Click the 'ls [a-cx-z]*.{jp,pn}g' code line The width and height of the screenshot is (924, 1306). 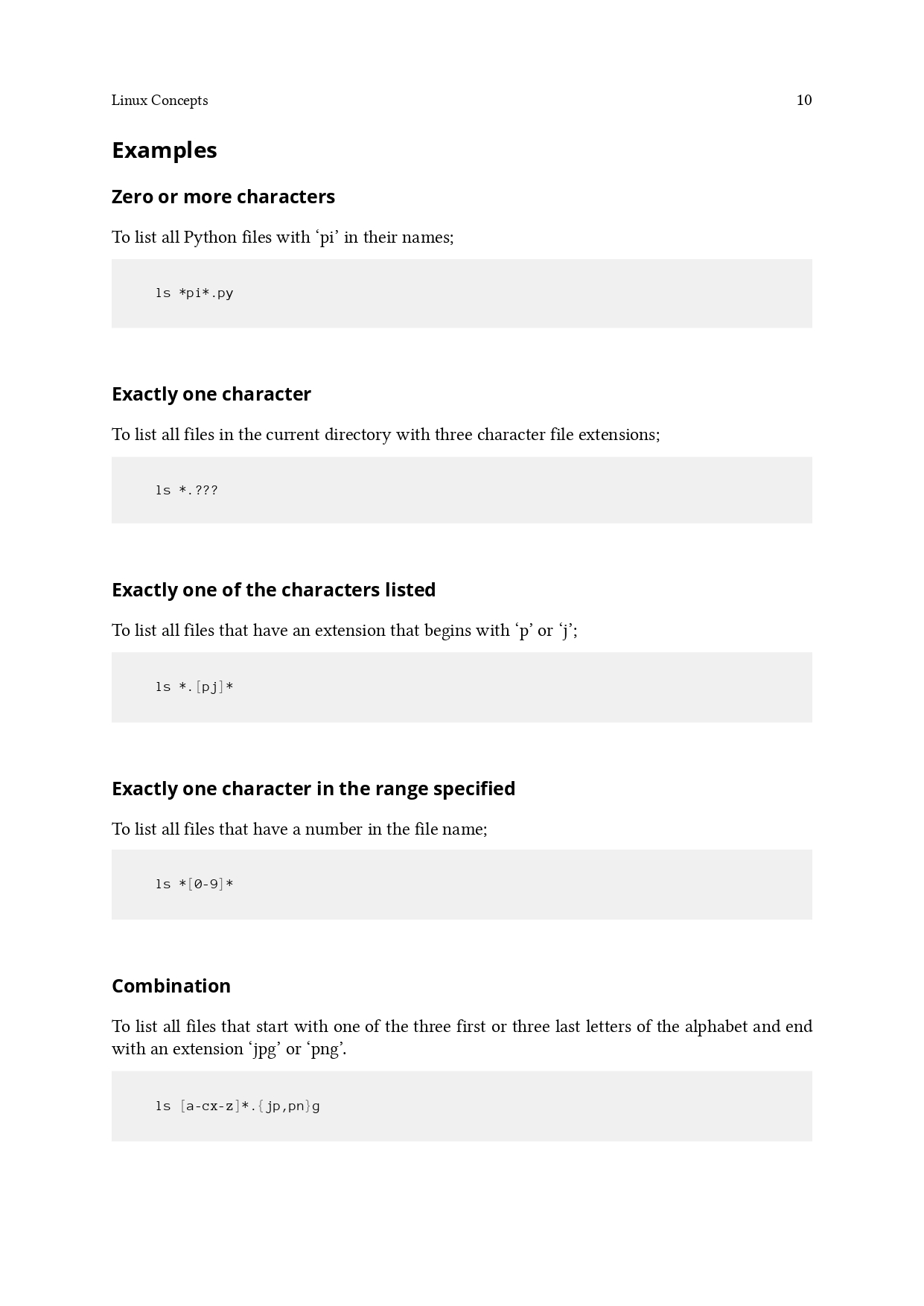point(238,1106)
